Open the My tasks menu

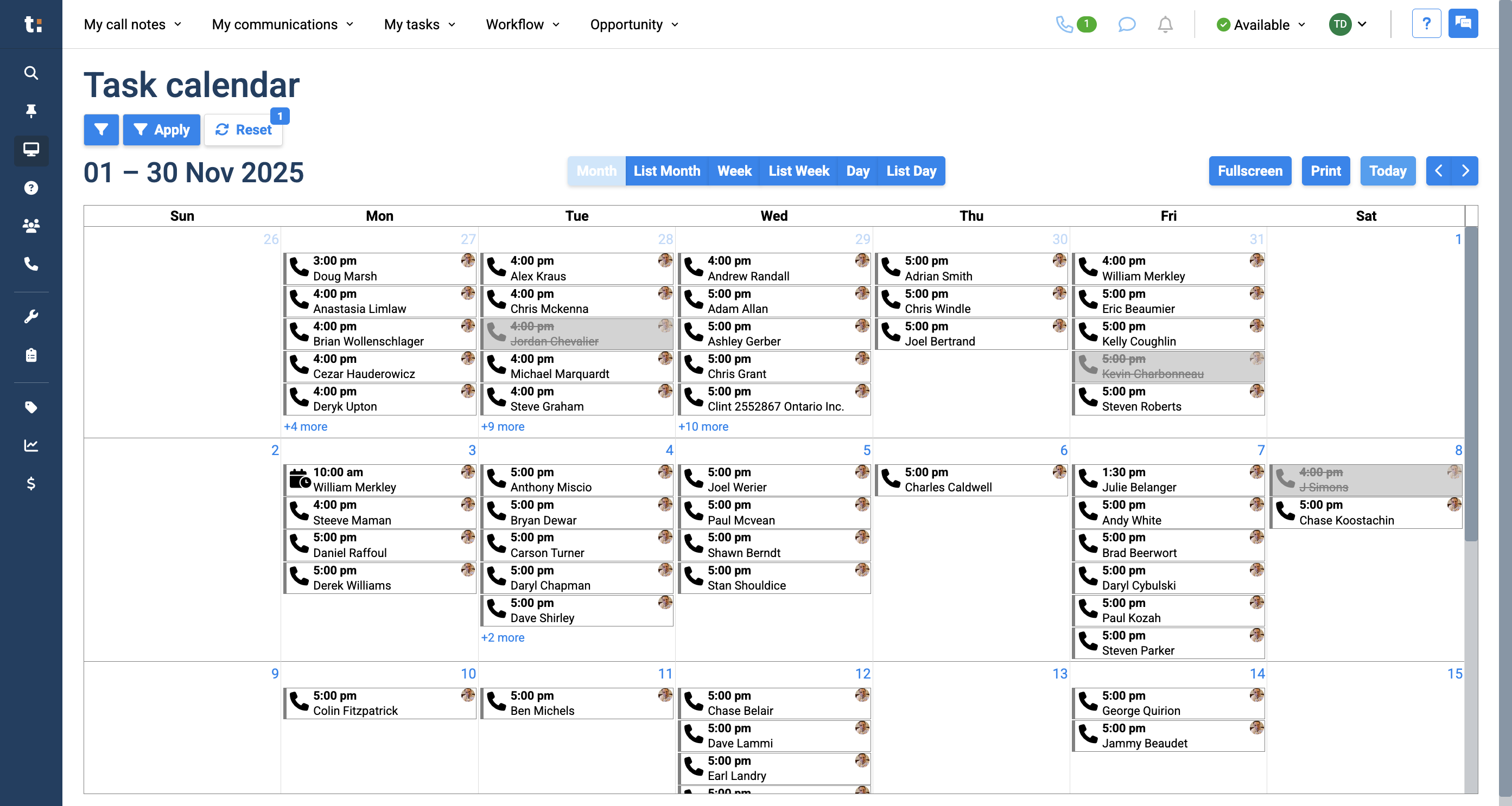420,24
